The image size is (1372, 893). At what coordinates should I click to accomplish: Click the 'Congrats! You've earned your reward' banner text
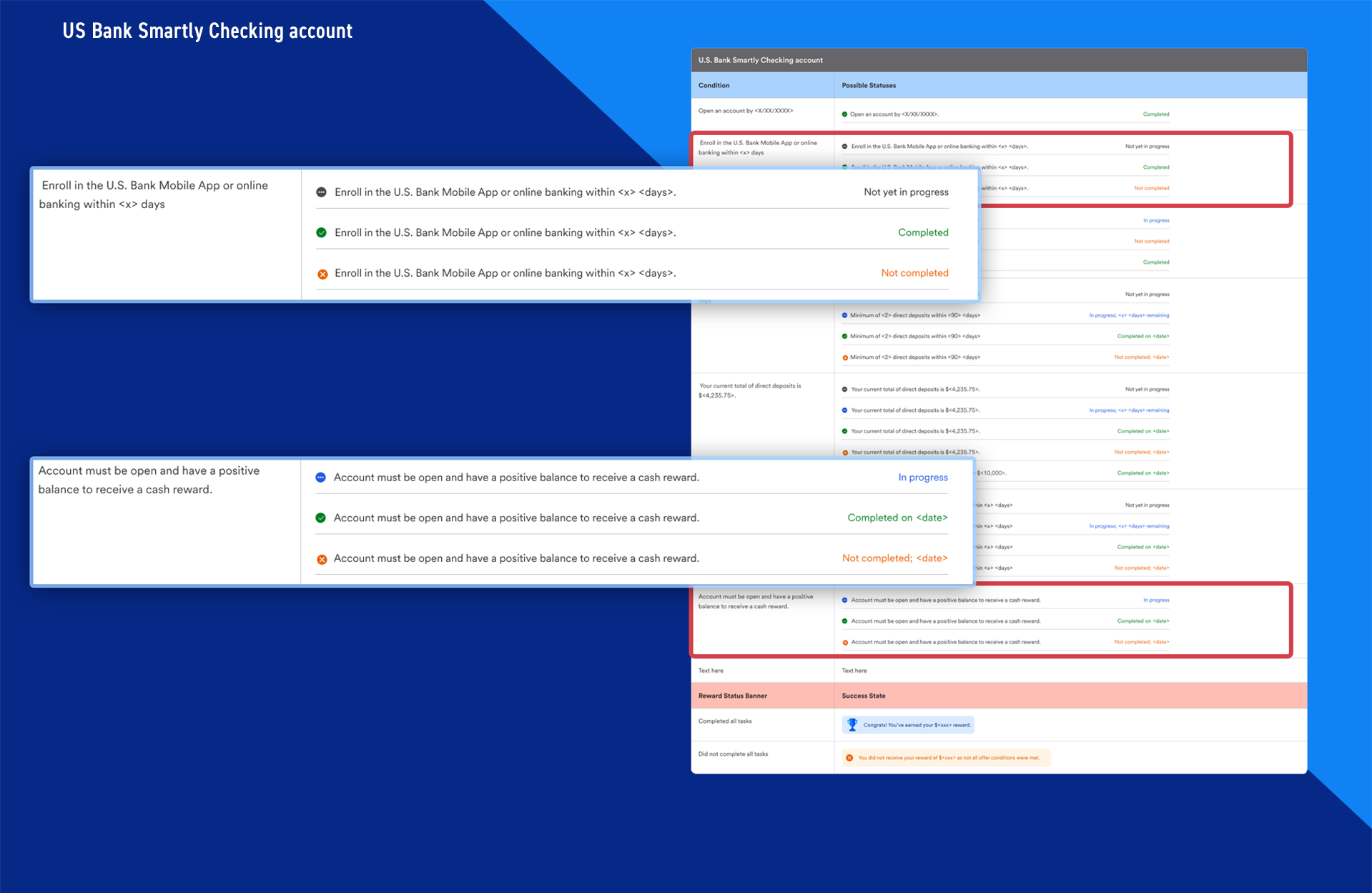[917, 725]
